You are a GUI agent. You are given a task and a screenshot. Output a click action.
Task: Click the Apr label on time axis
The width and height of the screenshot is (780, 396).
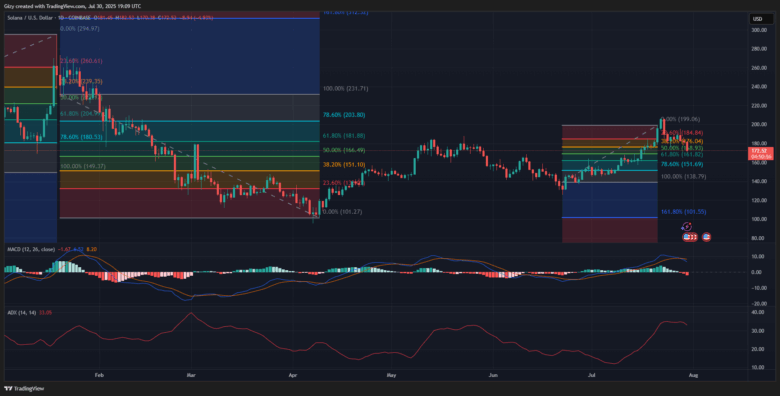point(292,375)
